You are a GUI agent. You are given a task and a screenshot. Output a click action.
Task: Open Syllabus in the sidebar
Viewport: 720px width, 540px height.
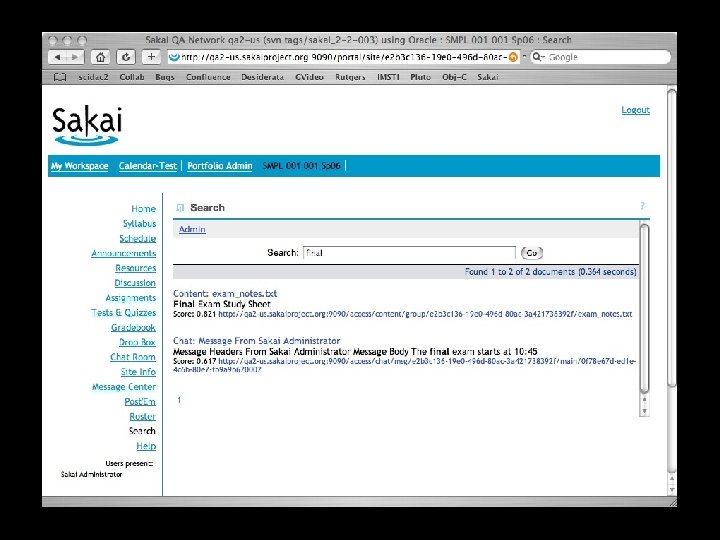coord(139,224)
